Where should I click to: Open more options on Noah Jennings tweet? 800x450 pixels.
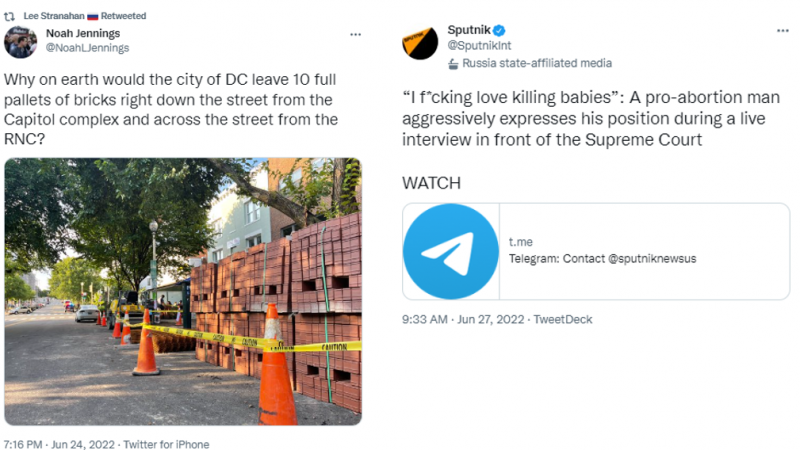pos(356,34)
